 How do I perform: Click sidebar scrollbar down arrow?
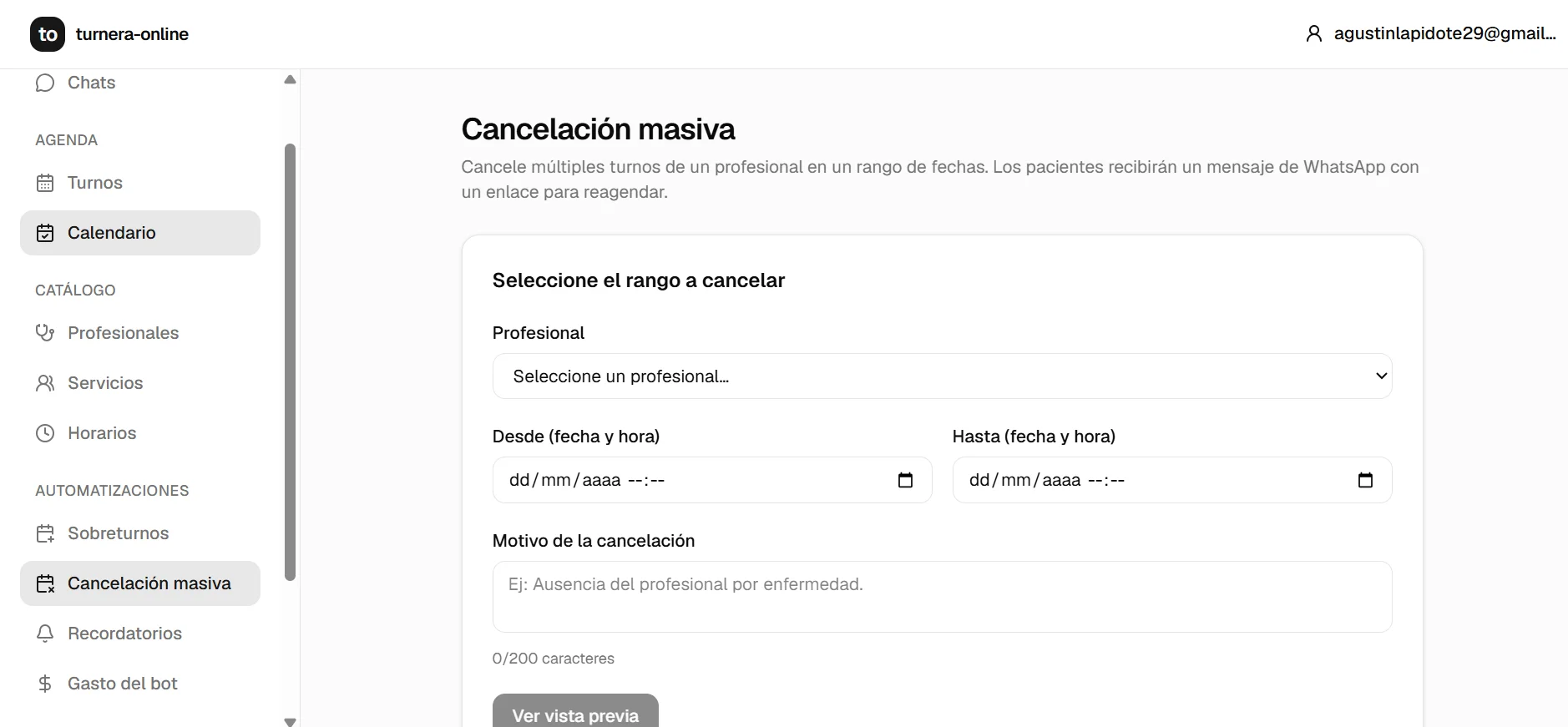pyautogui.click(x=290, y=721)
